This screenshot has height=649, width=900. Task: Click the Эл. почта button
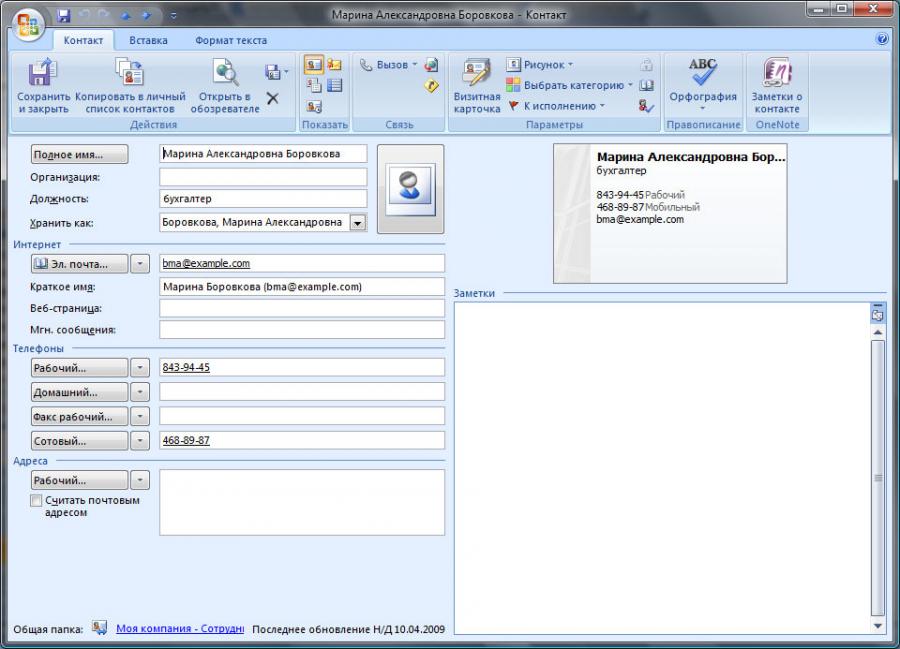coord(79,264)
